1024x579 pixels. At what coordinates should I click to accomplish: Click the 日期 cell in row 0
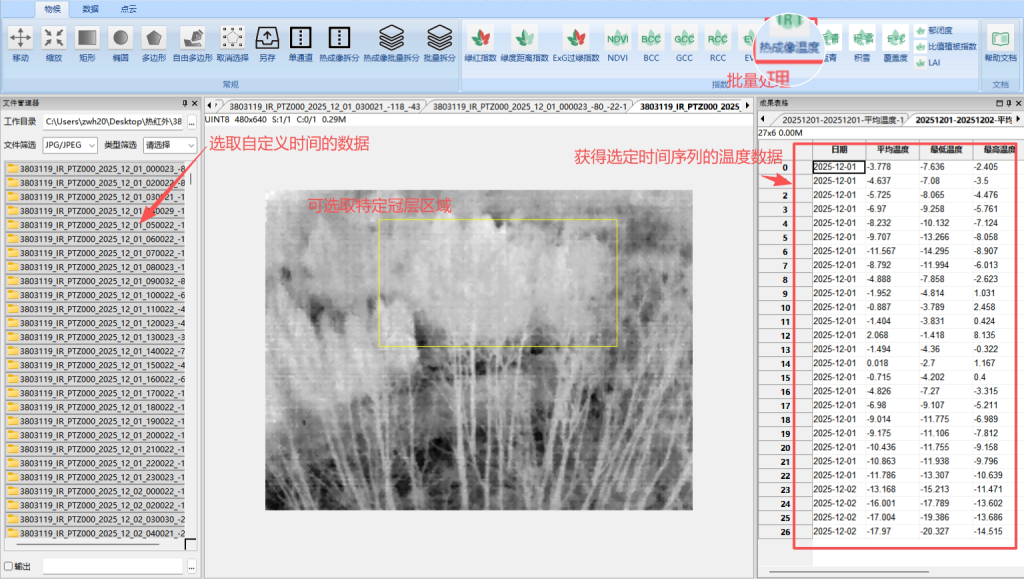[x=838, y=167]
